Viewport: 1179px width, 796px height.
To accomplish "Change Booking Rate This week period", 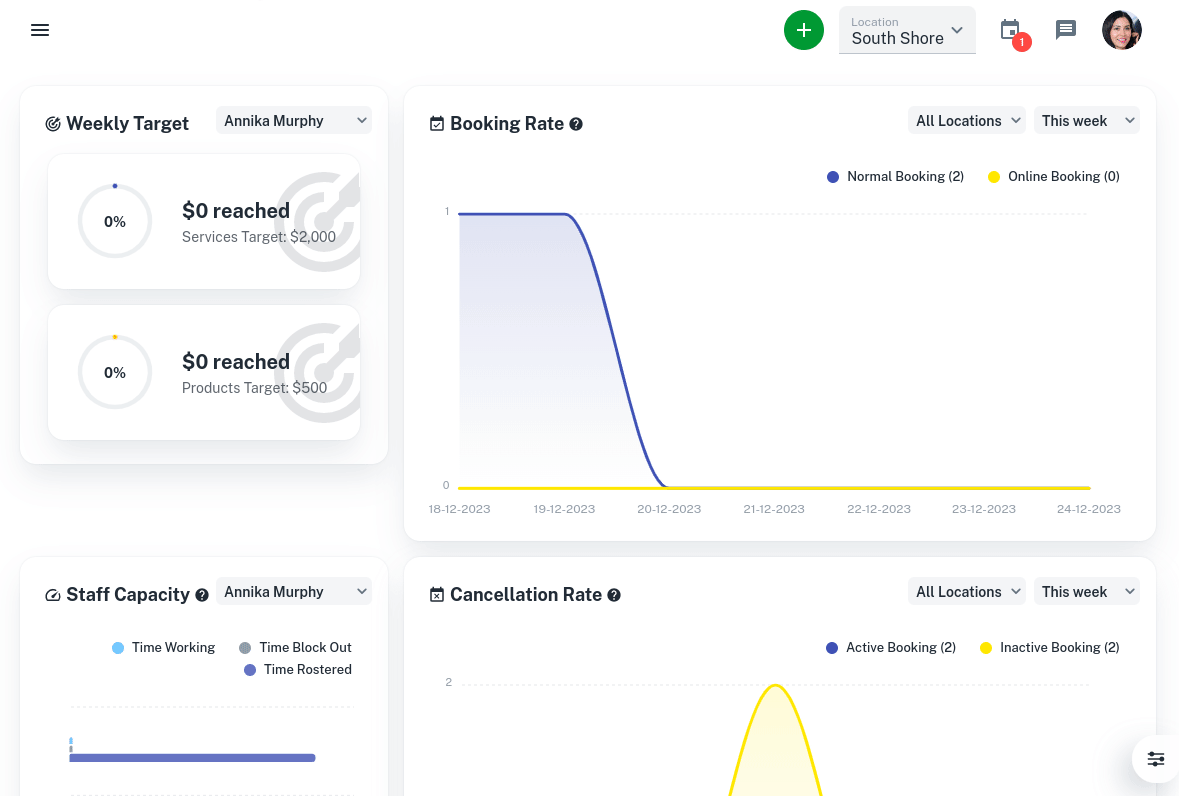I will [x=1087, y=121].
